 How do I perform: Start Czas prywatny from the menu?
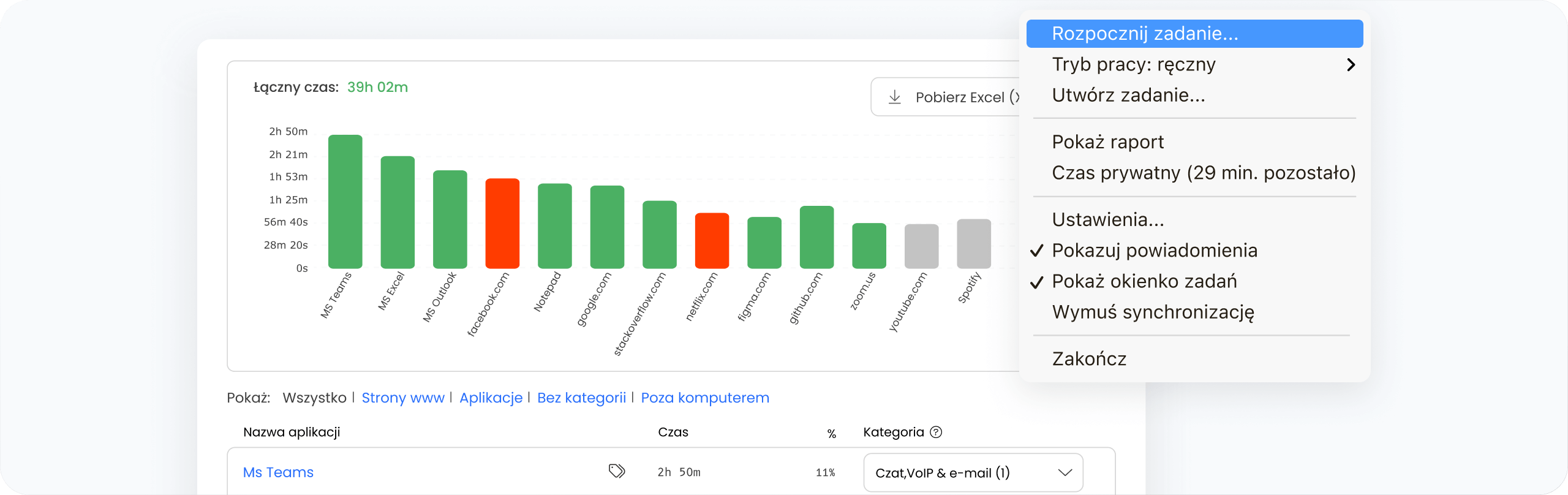[1203, 173]
